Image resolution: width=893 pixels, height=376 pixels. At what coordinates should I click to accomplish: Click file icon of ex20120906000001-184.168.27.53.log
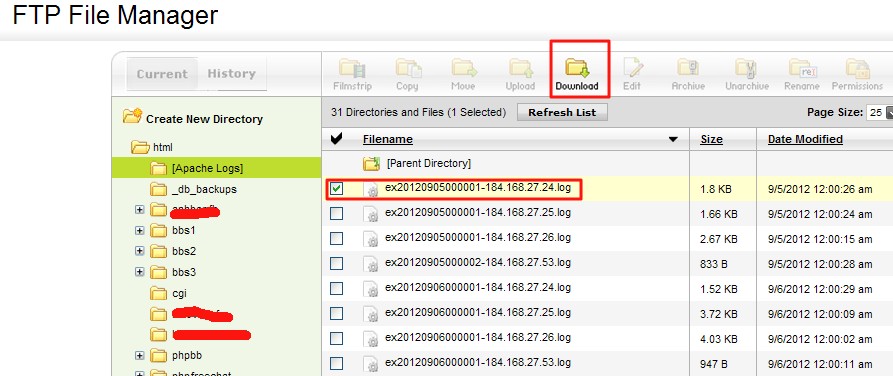coord(371,364)
